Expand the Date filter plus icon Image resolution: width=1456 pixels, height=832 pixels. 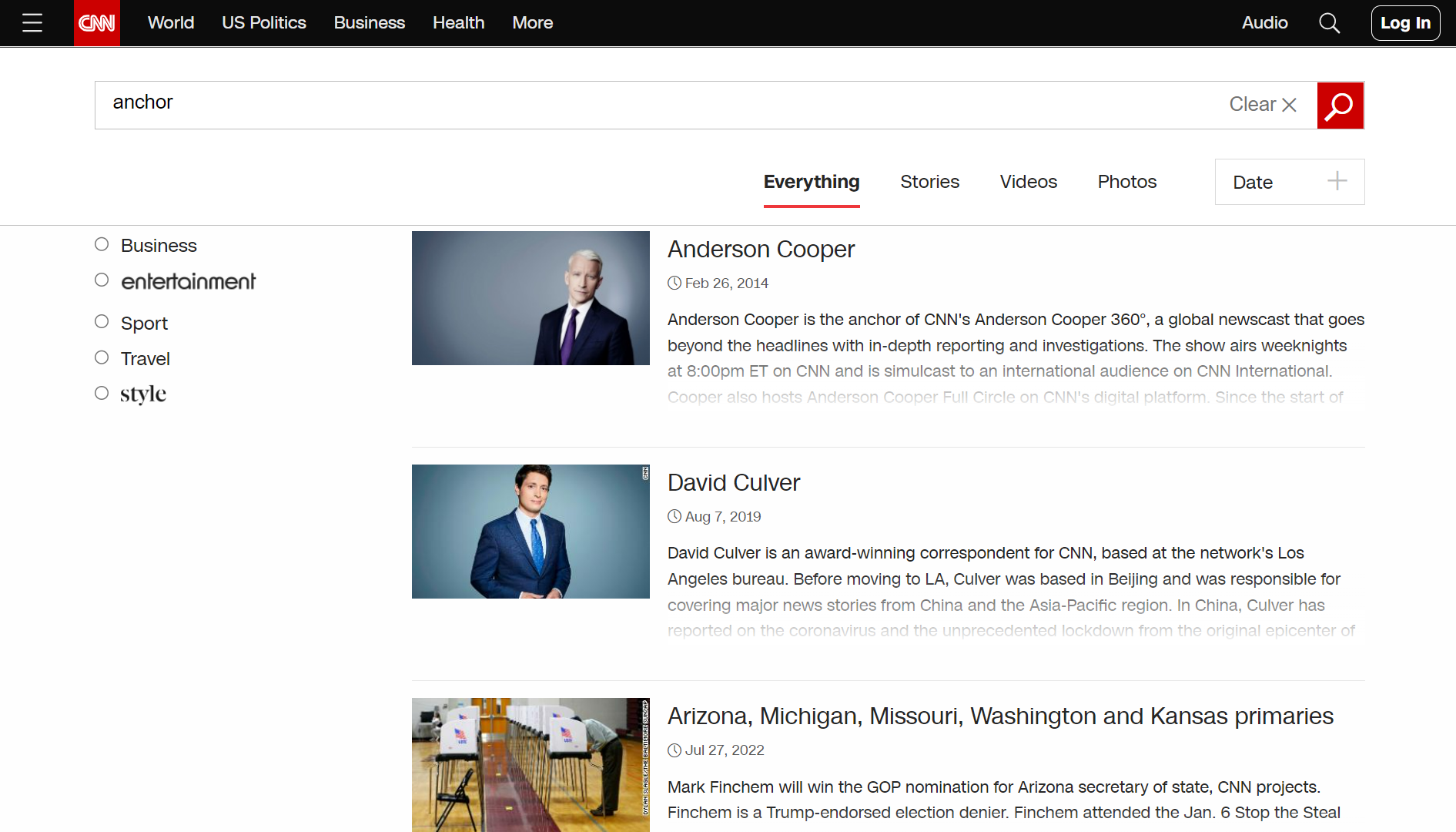[1337, 181]
